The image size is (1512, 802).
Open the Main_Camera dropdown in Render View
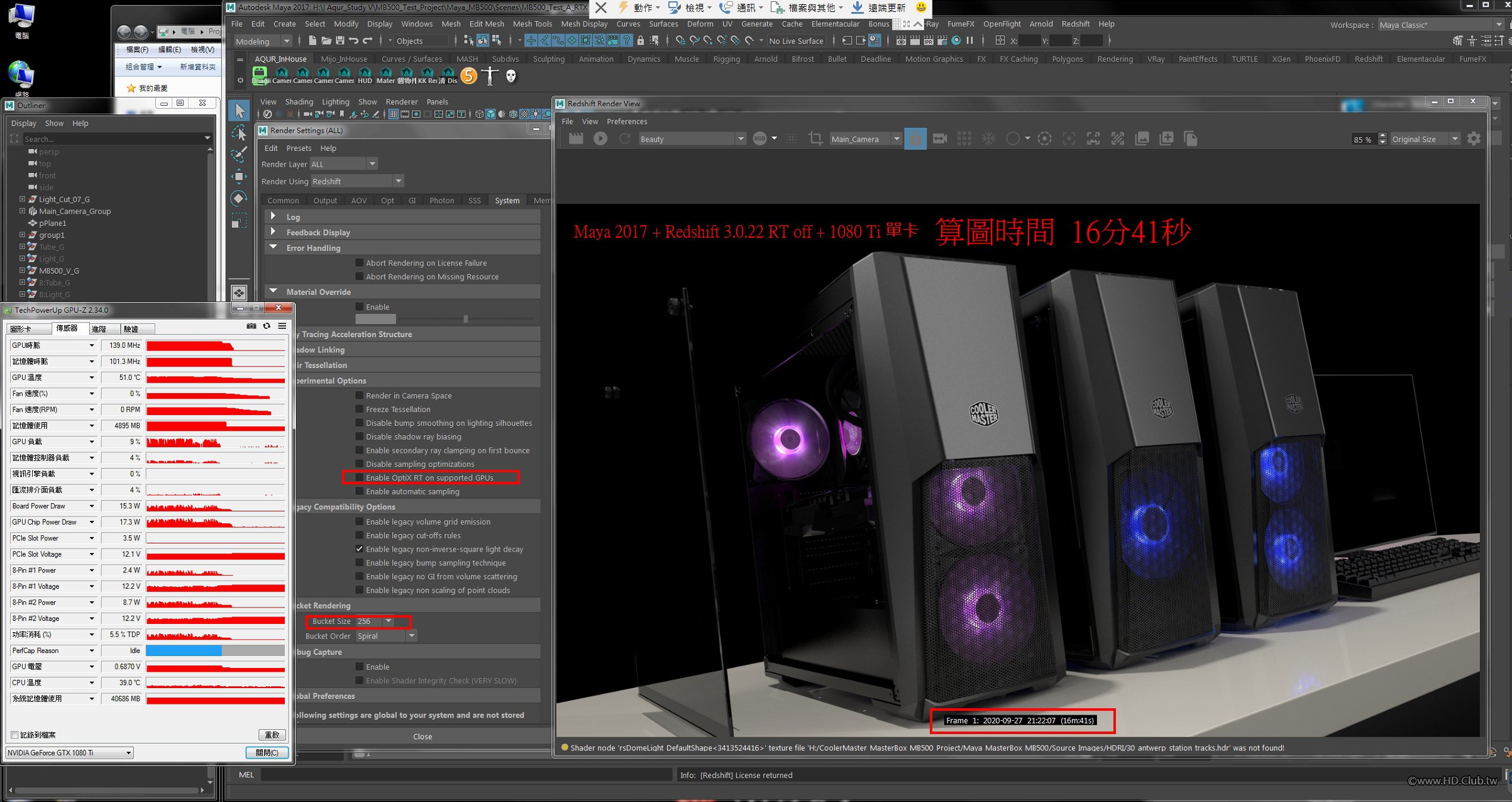coord(865,139)
